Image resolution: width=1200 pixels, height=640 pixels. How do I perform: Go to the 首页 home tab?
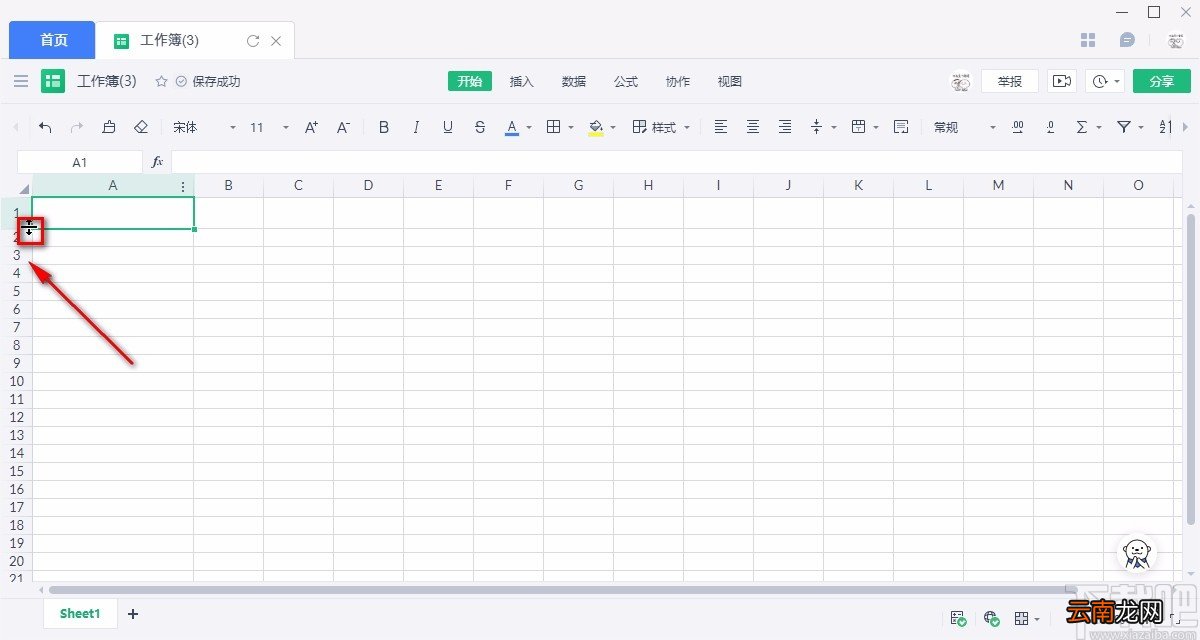pos(53,40)
